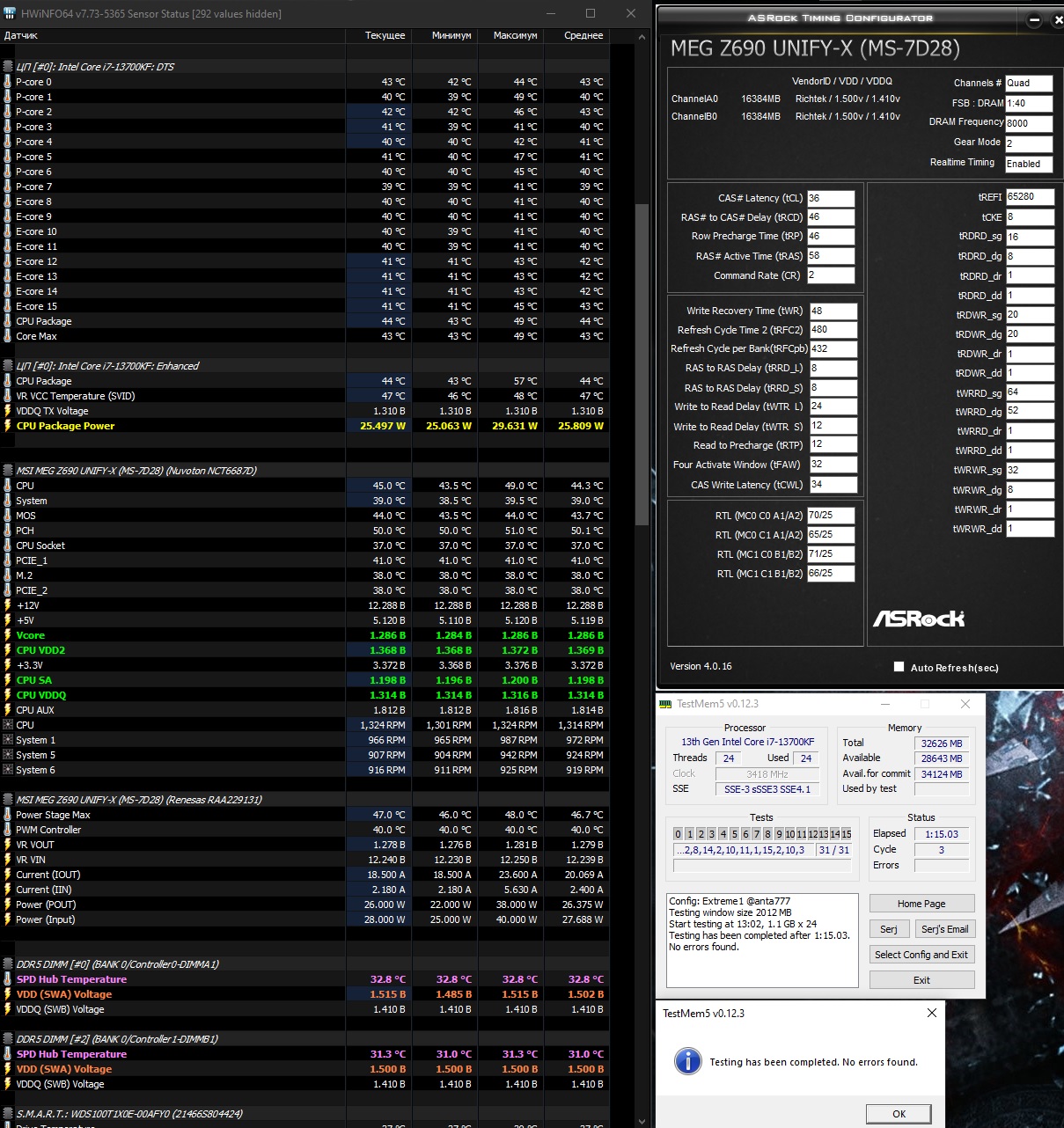This screenshot has height=1128, width=1064.
Task: Click lightning icon beside VR VOUT
Action: tap(8, 845)
